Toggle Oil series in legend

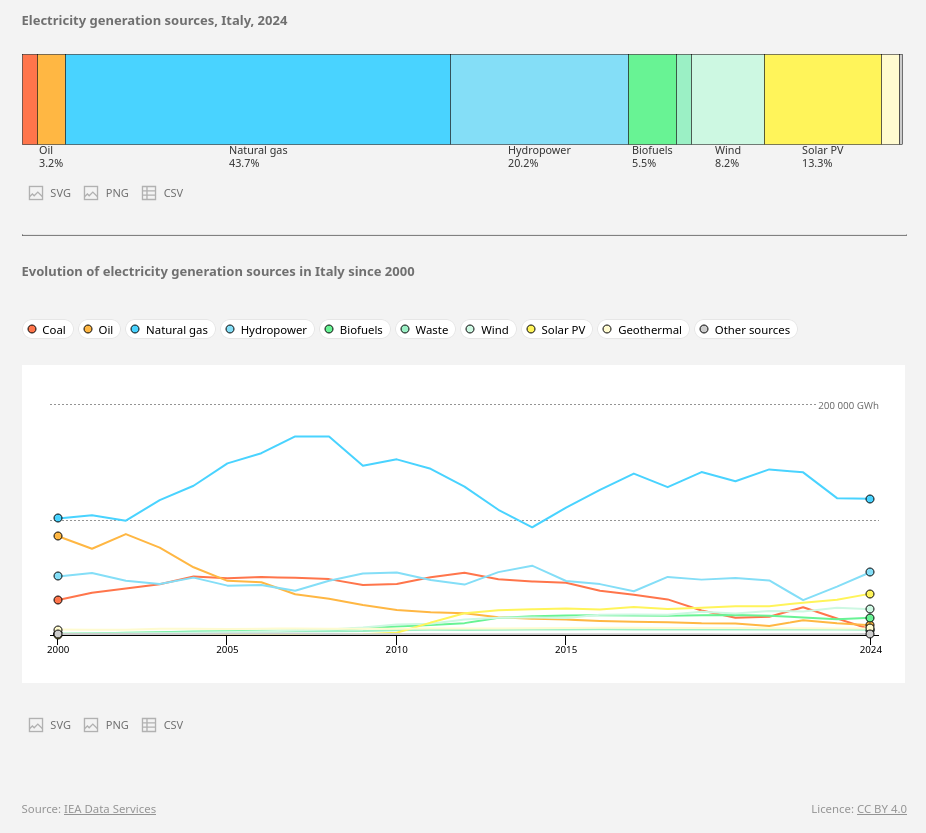(98, 330)
